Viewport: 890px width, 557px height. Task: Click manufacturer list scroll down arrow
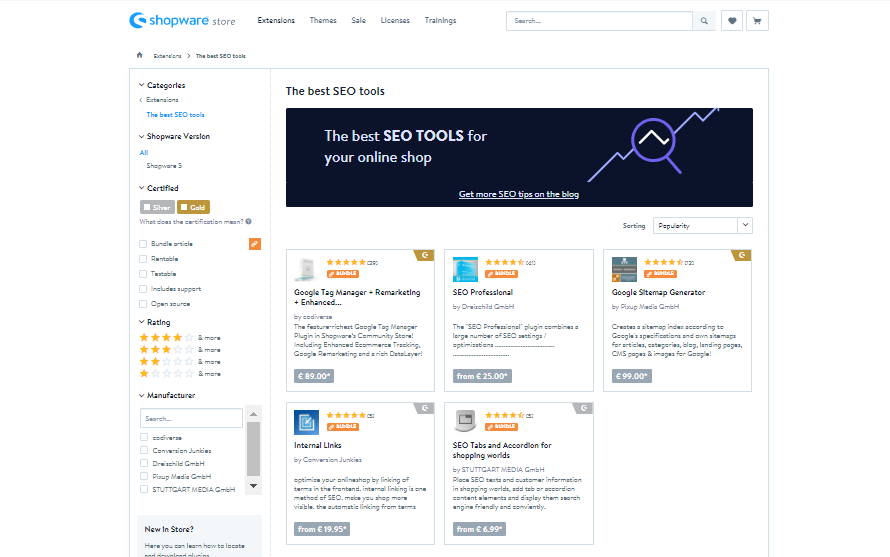click(254, 486)
